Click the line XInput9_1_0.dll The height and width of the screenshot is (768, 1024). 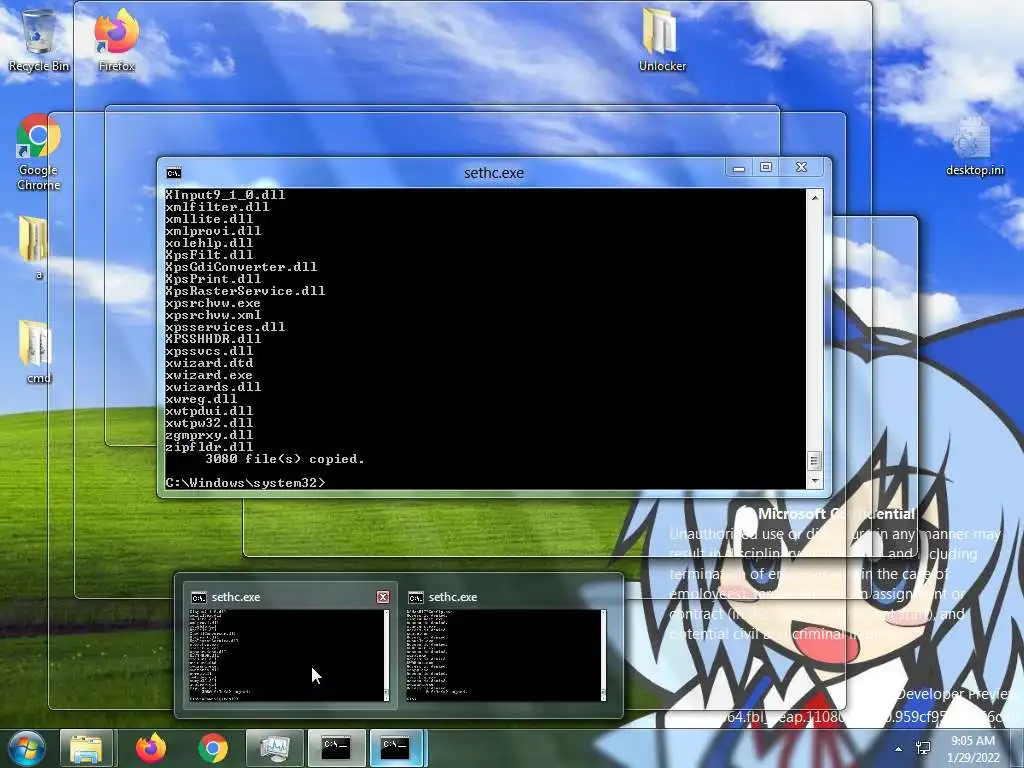[225, 195]
